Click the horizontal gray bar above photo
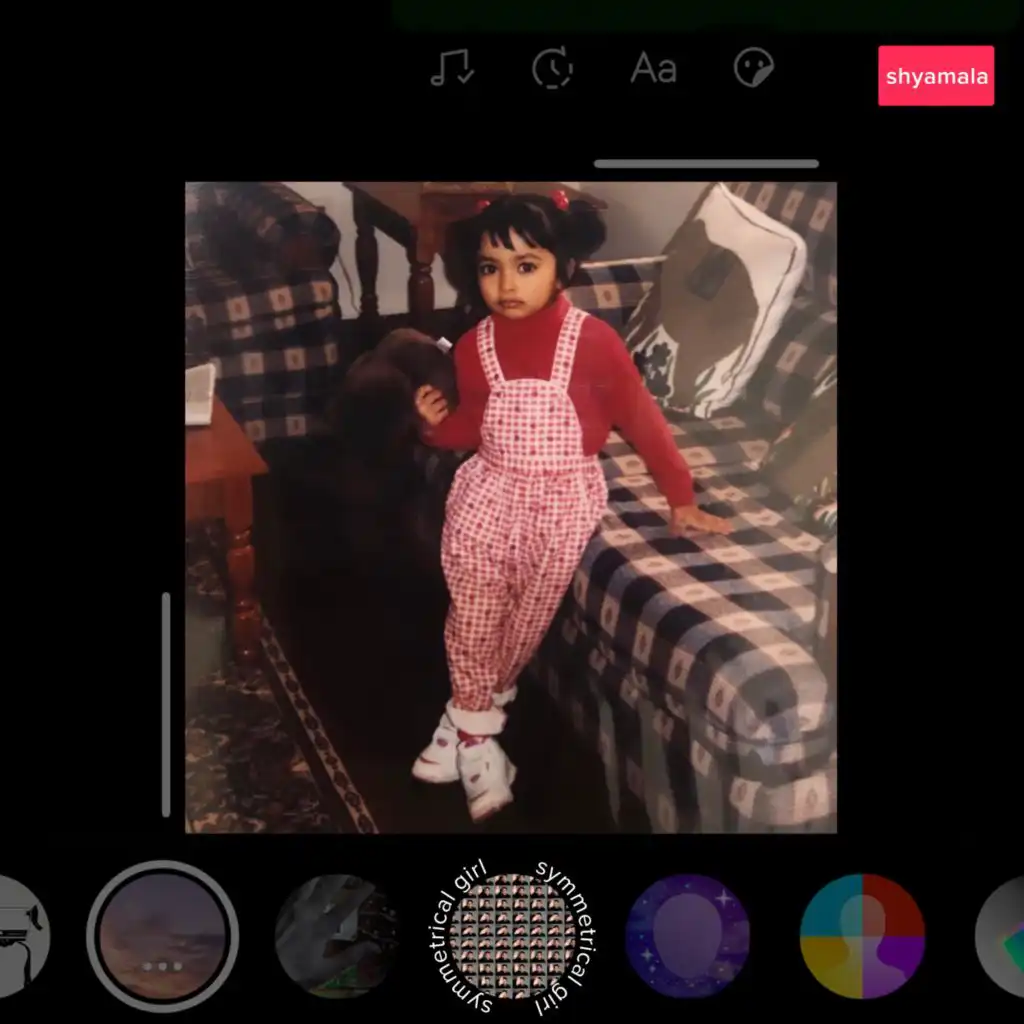 pos(706,164)
